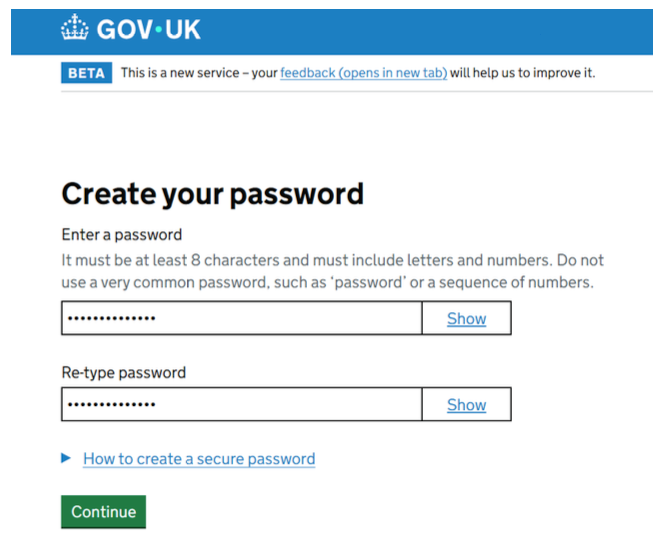Click the 'Create your password' heading

tap(212, 193)
